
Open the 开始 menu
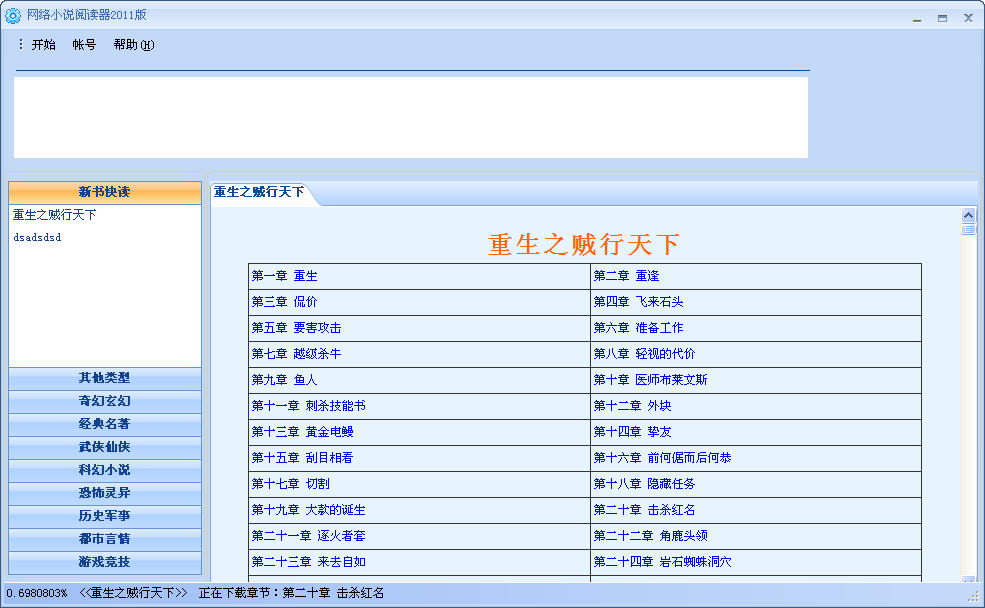point(43,45)
